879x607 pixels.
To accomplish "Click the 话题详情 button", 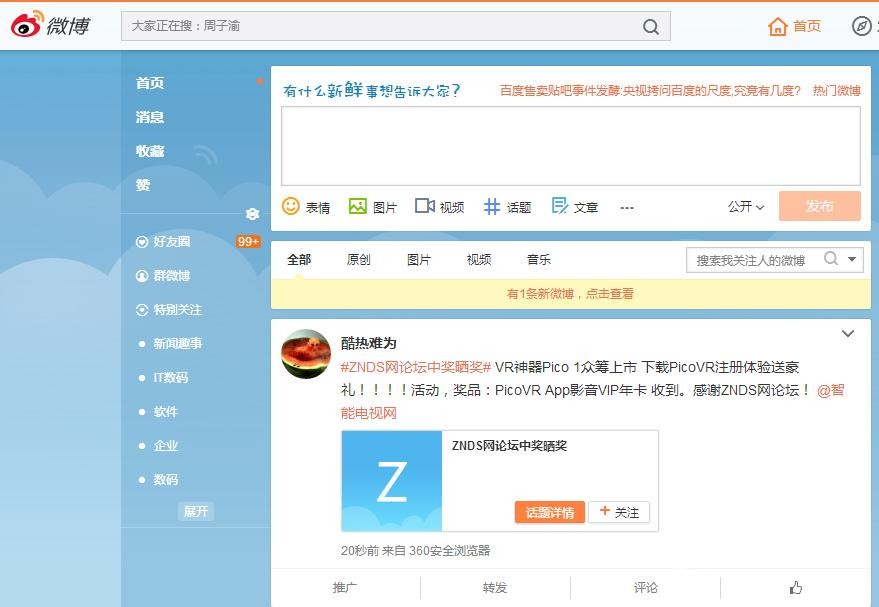I will click(549, 512).
